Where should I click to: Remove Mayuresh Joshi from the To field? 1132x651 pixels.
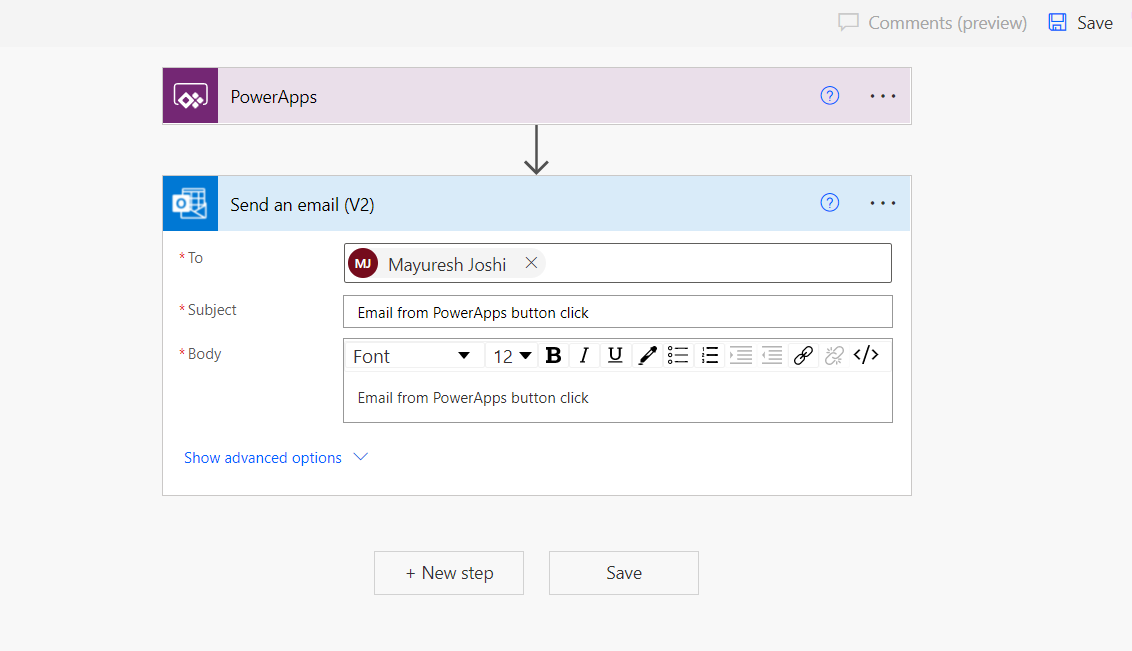(x=531, y=262)
